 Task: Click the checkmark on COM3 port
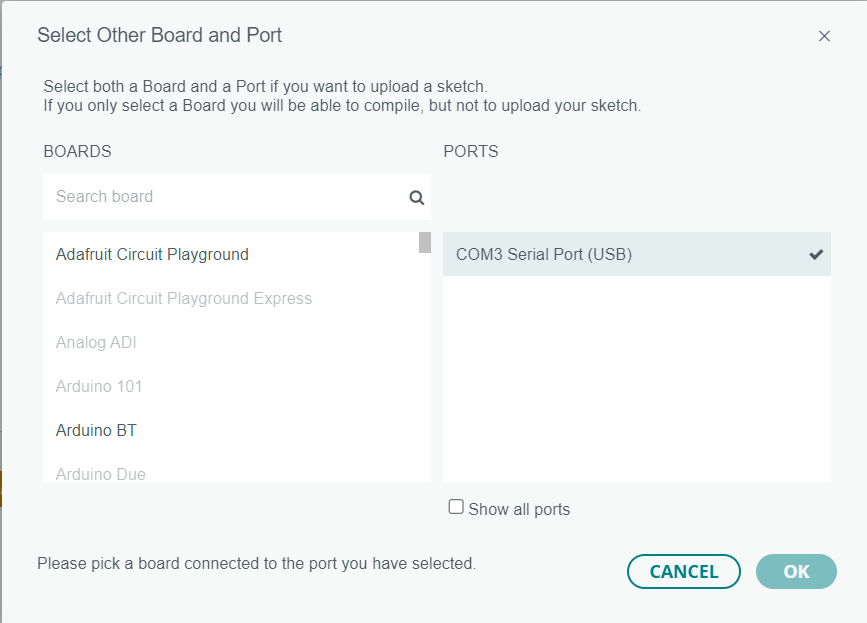pos(816,254)
